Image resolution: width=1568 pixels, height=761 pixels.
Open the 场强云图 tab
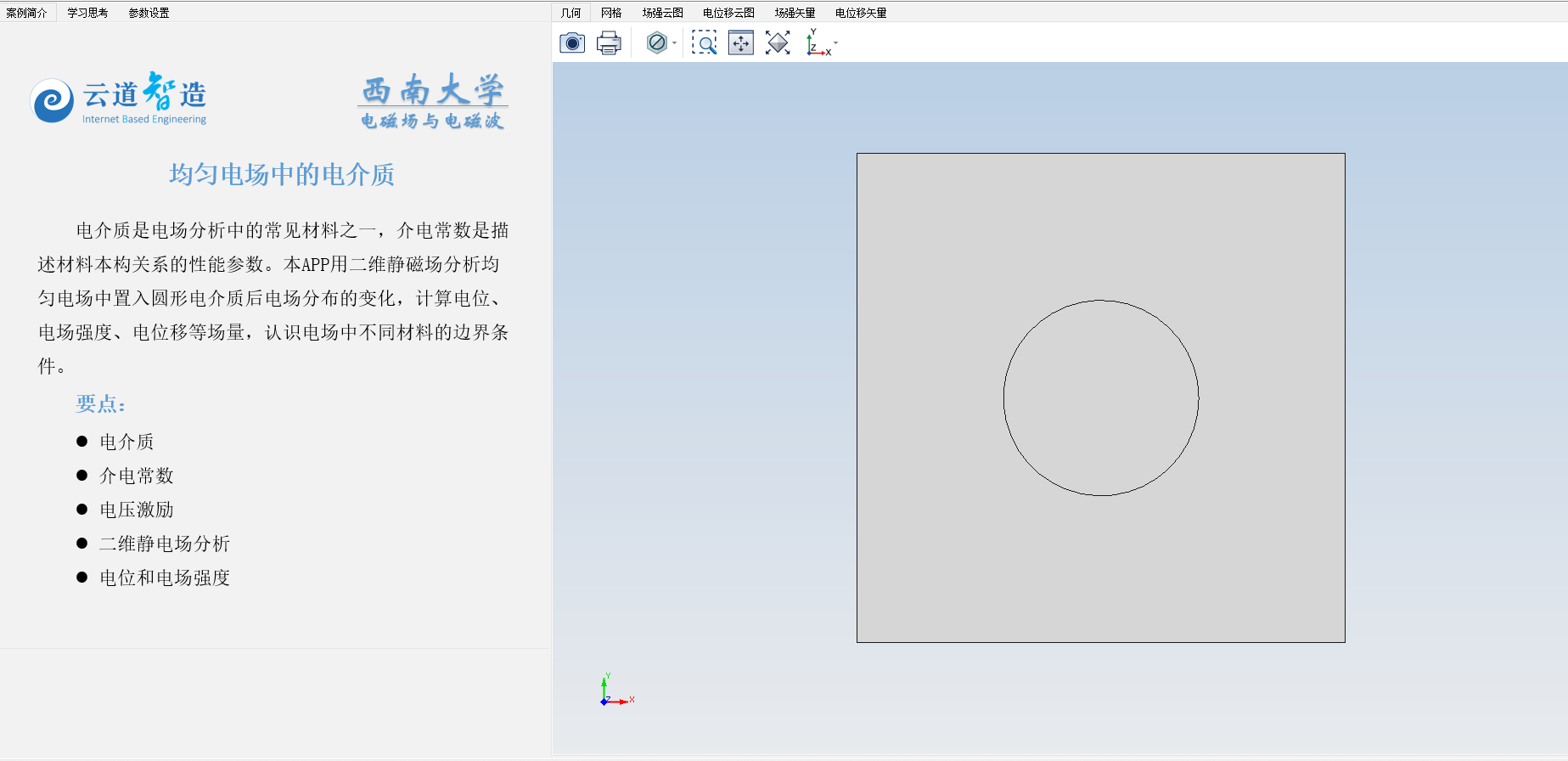[662, 13]
